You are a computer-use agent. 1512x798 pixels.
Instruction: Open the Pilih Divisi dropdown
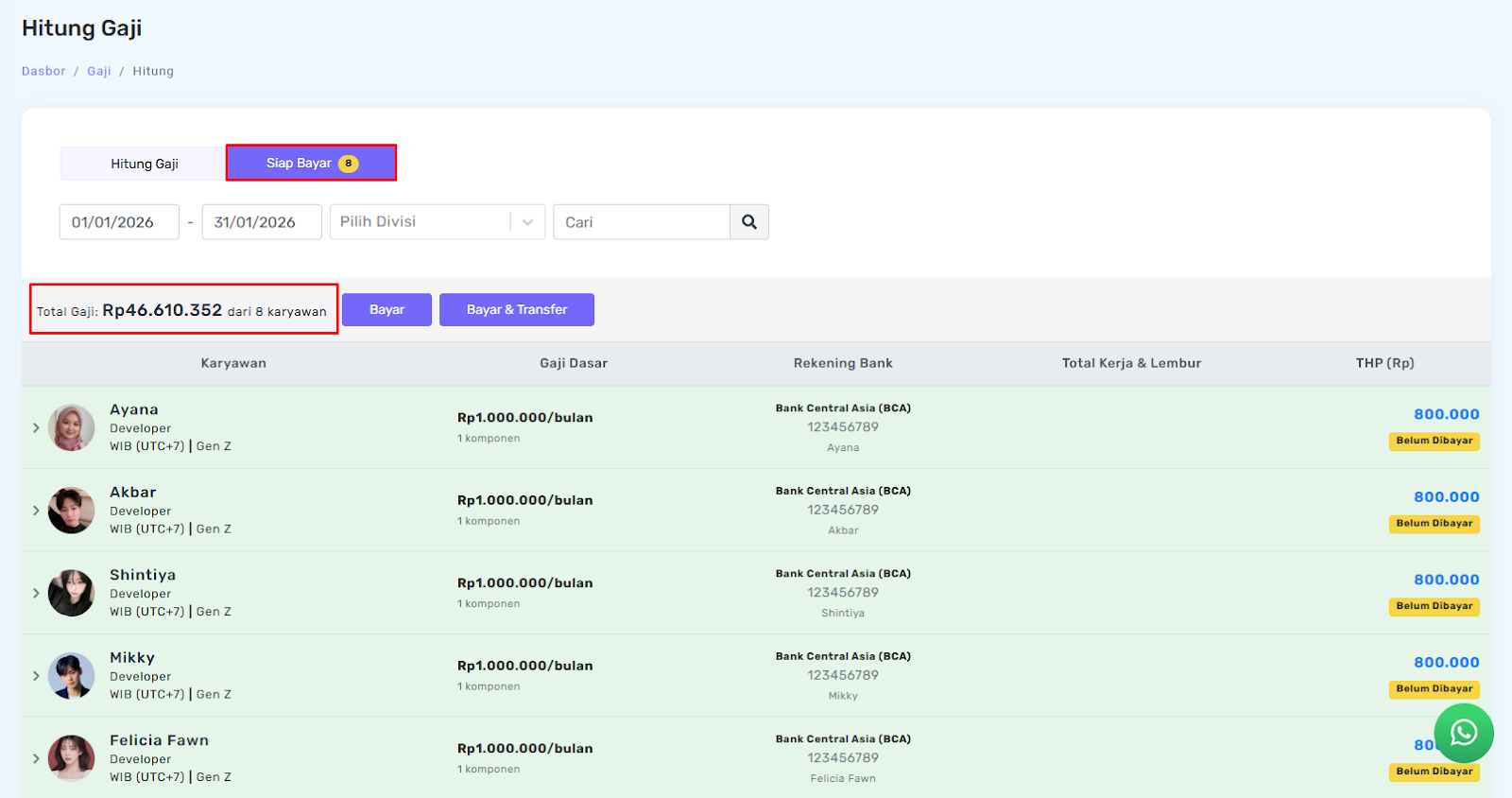click(x=437, y=222)
